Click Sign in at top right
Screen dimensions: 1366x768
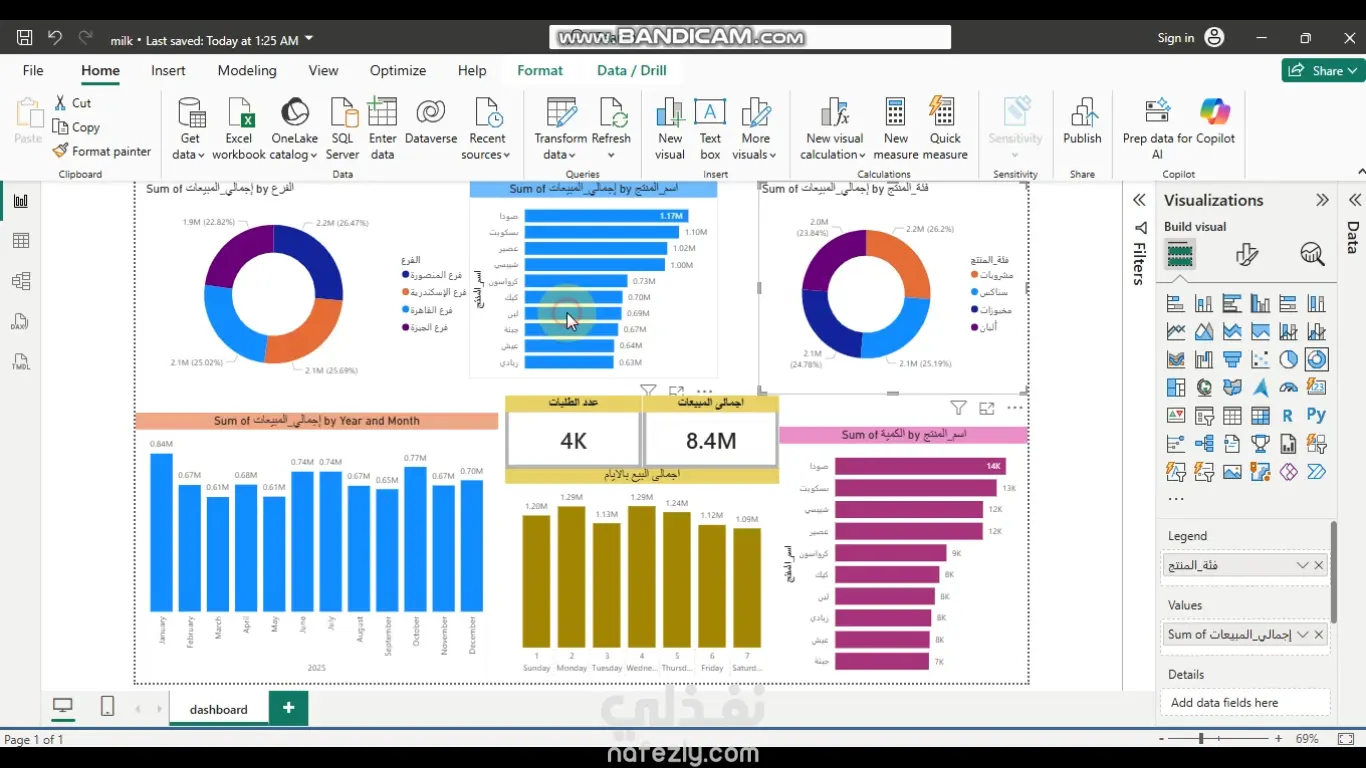point(1176,38)
